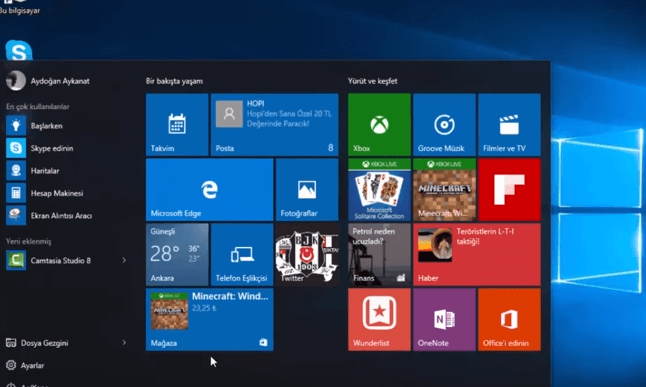Click the En çok kullanılanlar heading
The width and height of the screenshot is (646, 387).
(x=37, y=107)
